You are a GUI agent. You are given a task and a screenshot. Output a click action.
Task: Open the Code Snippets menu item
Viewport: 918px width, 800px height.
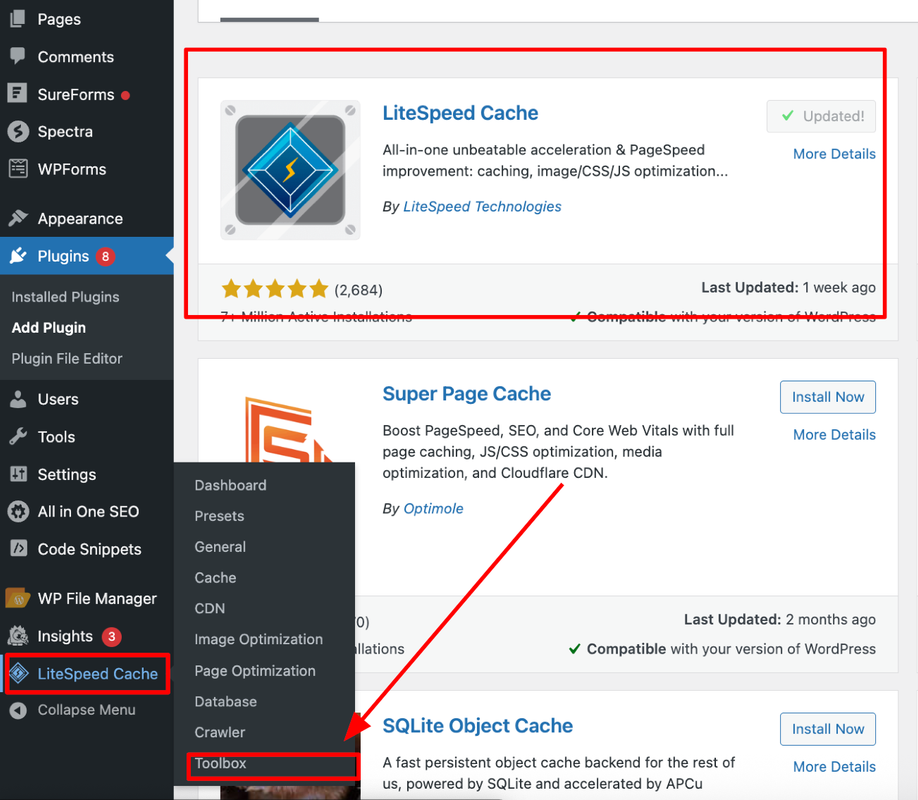90,549
